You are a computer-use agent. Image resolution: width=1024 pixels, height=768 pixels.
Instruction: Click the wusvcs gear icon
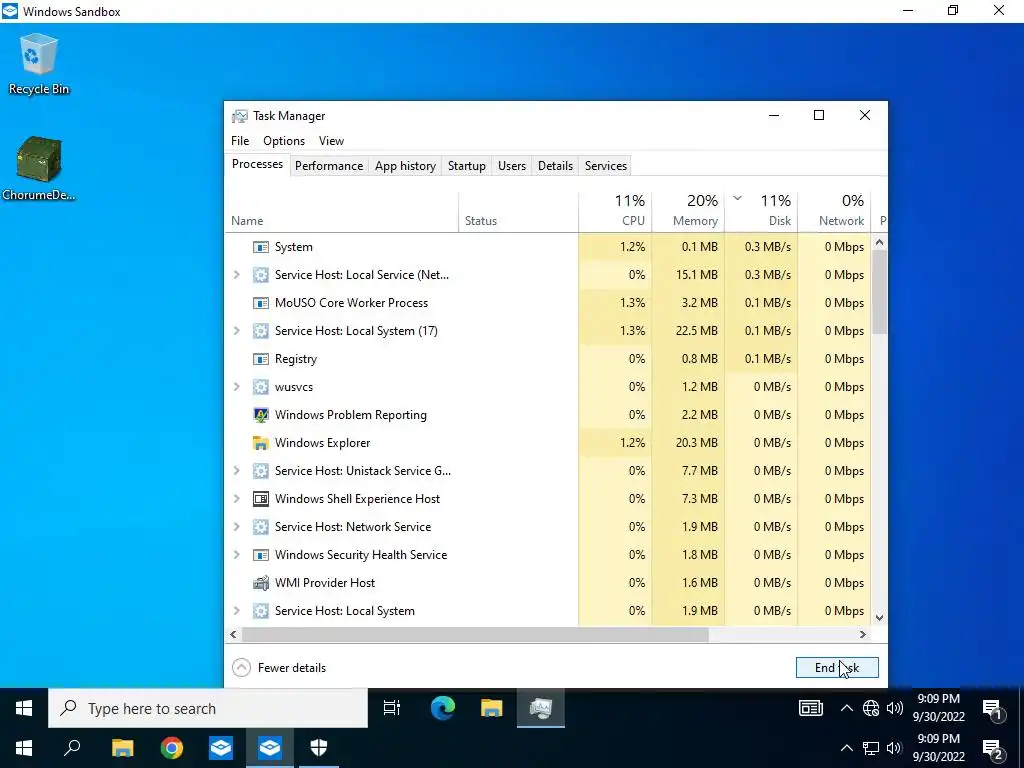(261, 387)
